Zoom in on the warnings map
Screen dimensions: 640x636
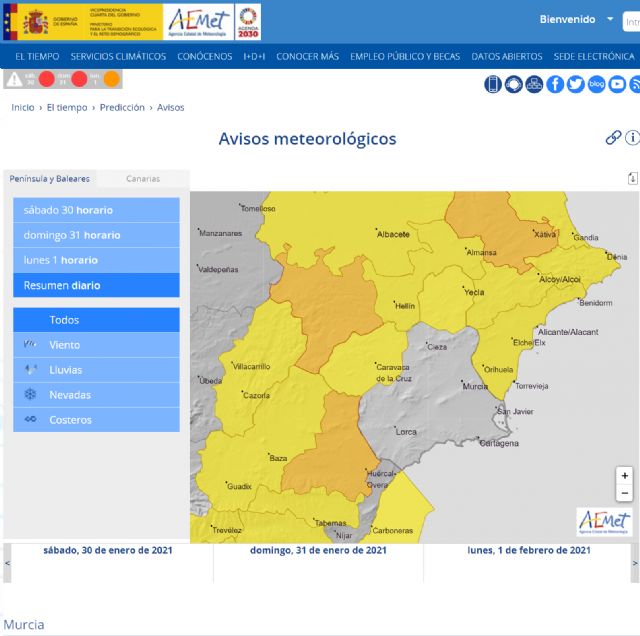625,476
